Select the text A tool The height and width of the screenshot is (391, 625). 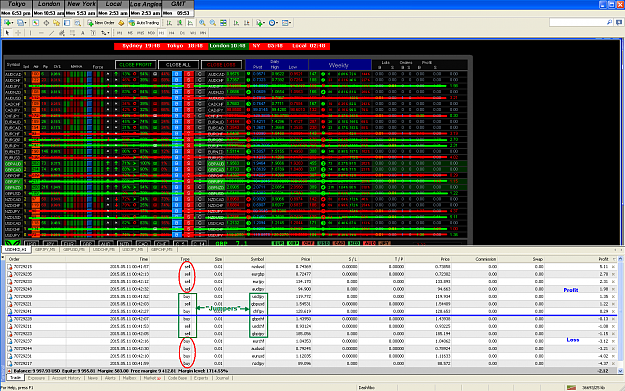(x=83, y=33)
